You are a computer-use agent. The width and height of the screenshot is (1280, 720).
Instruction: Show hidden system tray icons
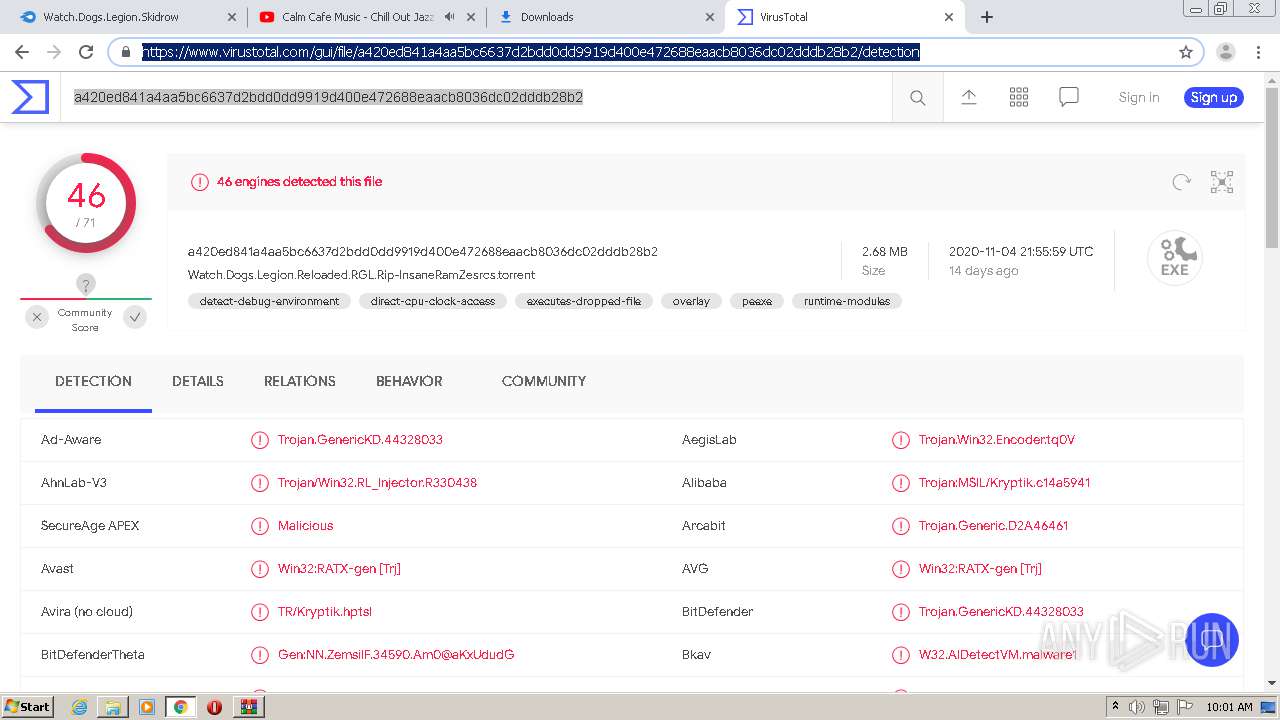click(1115, 707)
